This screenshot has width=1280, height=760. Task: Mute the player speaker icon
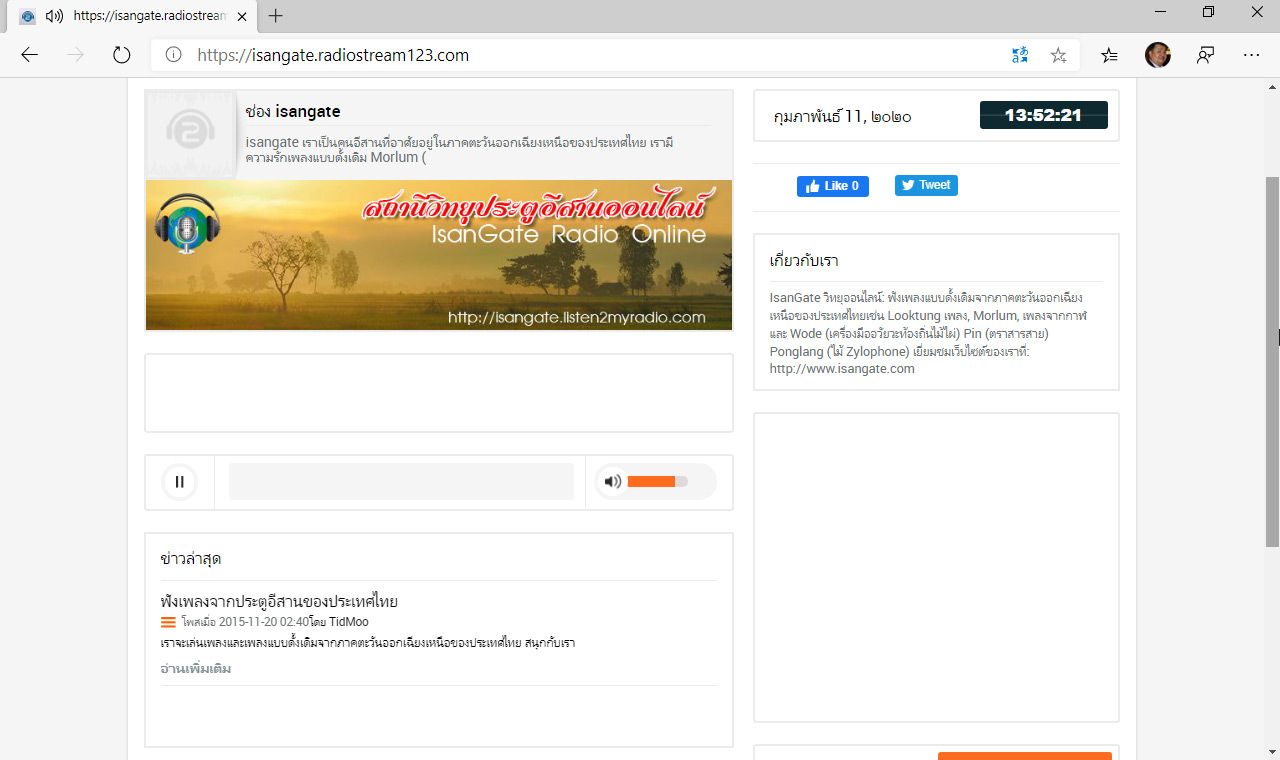coord(613,482)
